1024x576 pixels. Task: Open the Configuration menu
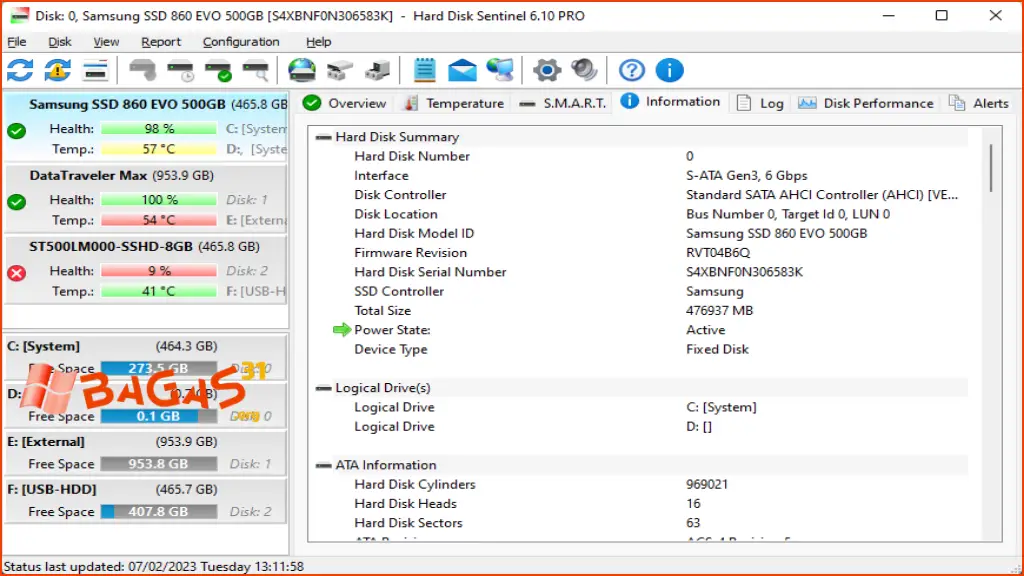(x=241, y=42)
